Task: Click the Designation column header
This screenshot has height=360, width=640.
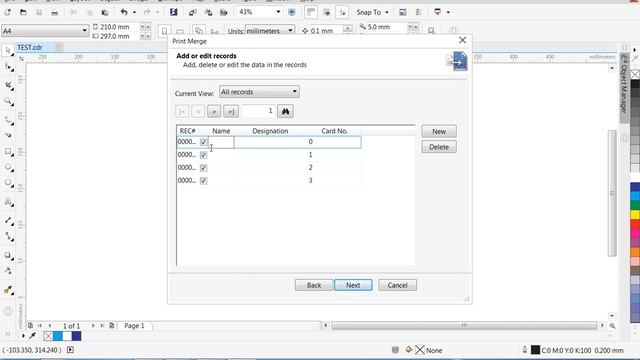Action: tap(270, 131)
